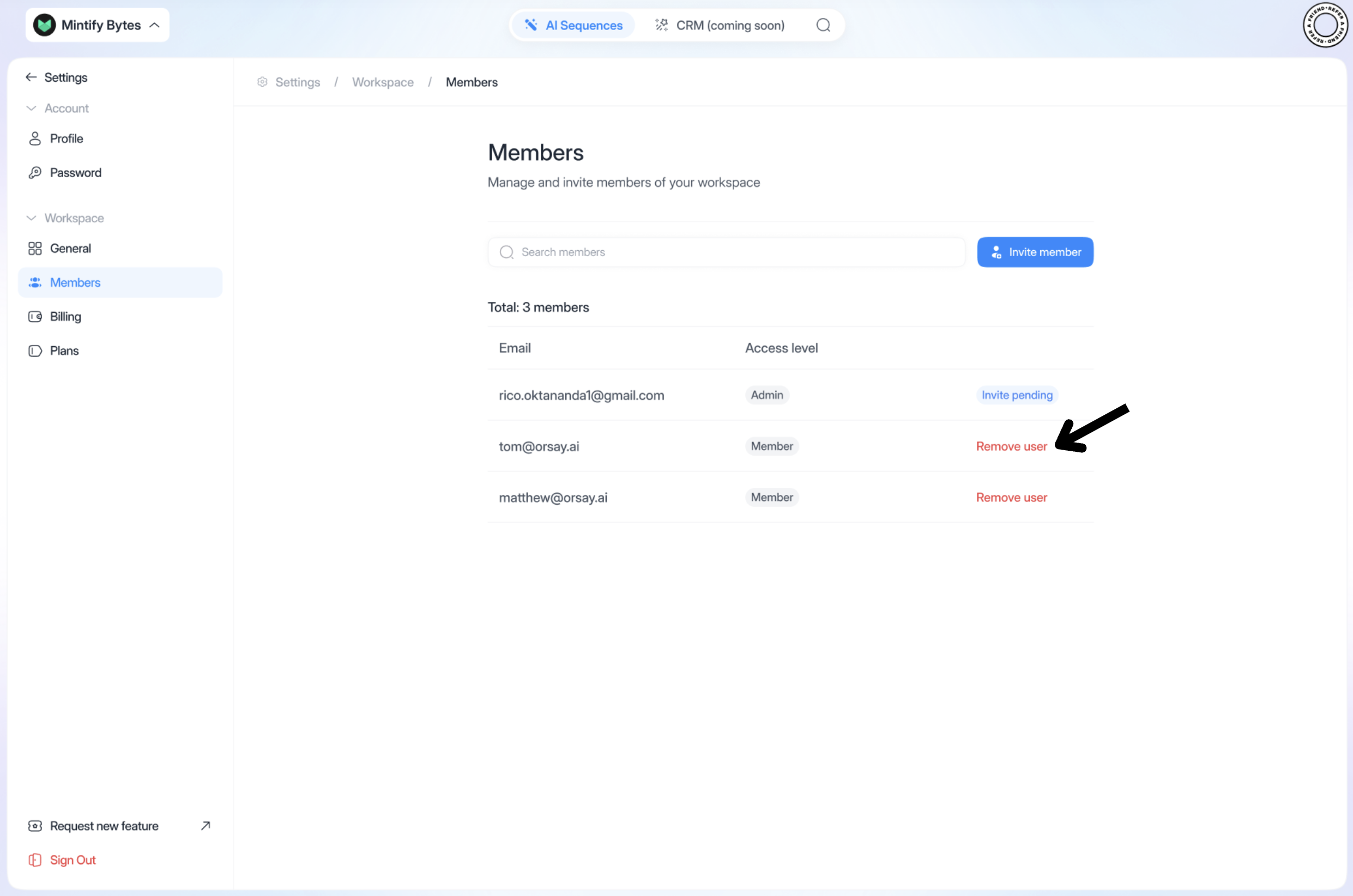Click the search magnifier icon in top bar
The image size is (1353, 896).
tap(823, 25)
